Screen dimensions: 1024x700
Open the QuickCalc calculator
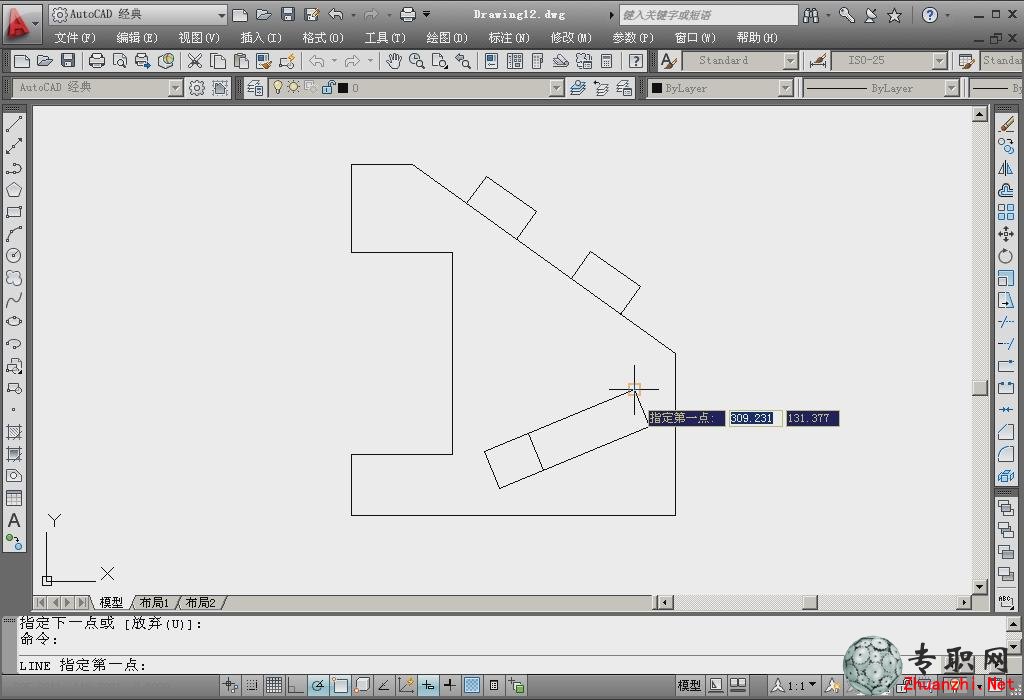[x=607, y=61]
